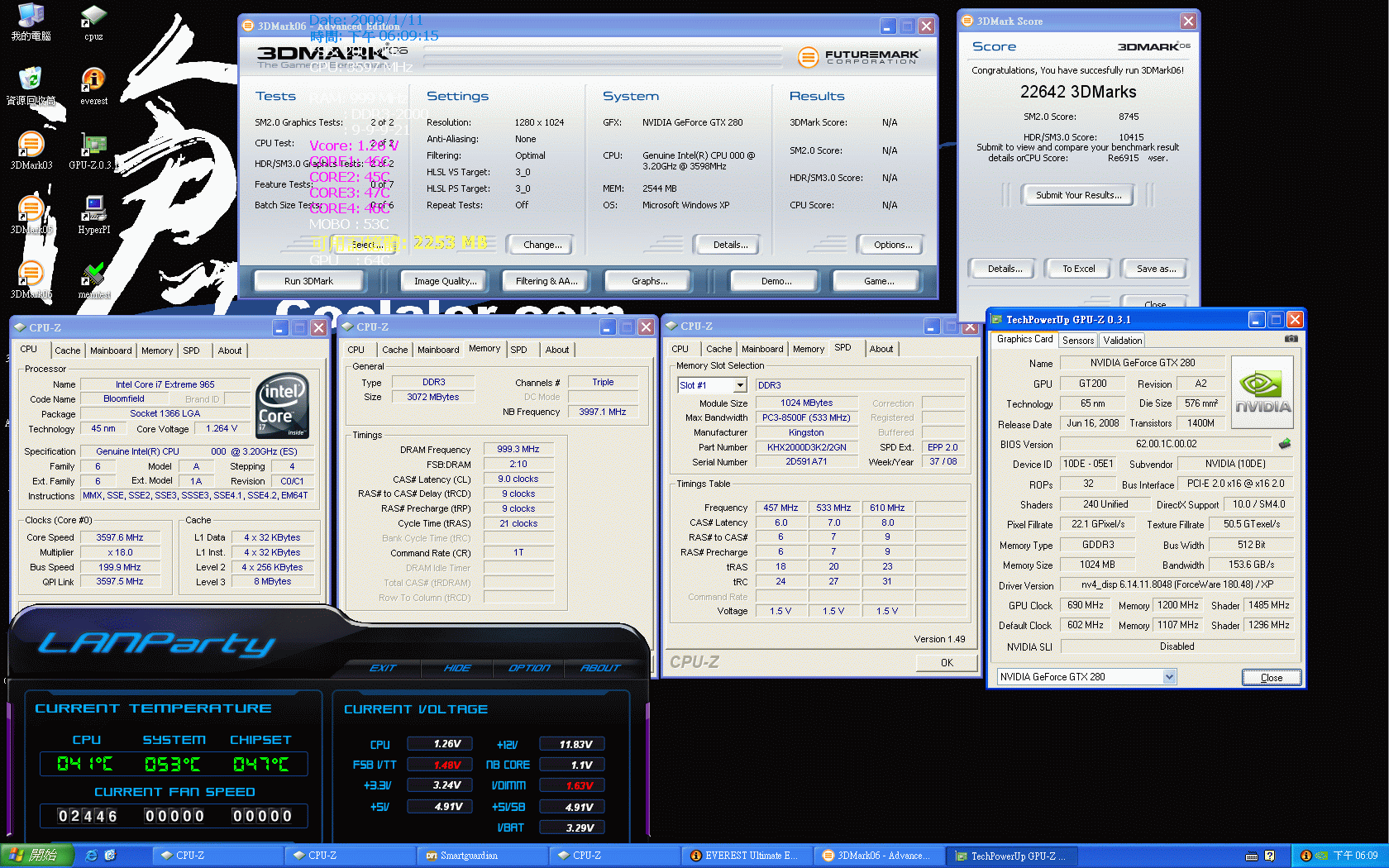Click OK in the CPU-Z SPD window

coord(947,662)
